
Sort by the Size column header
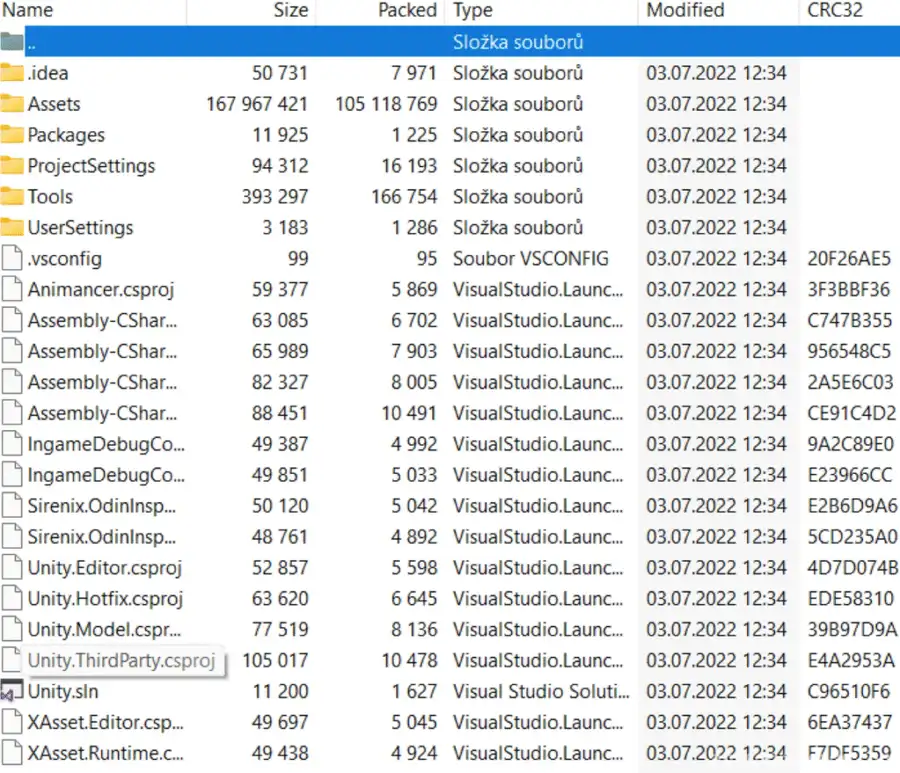pyautogui.click(x=290, y=11)
